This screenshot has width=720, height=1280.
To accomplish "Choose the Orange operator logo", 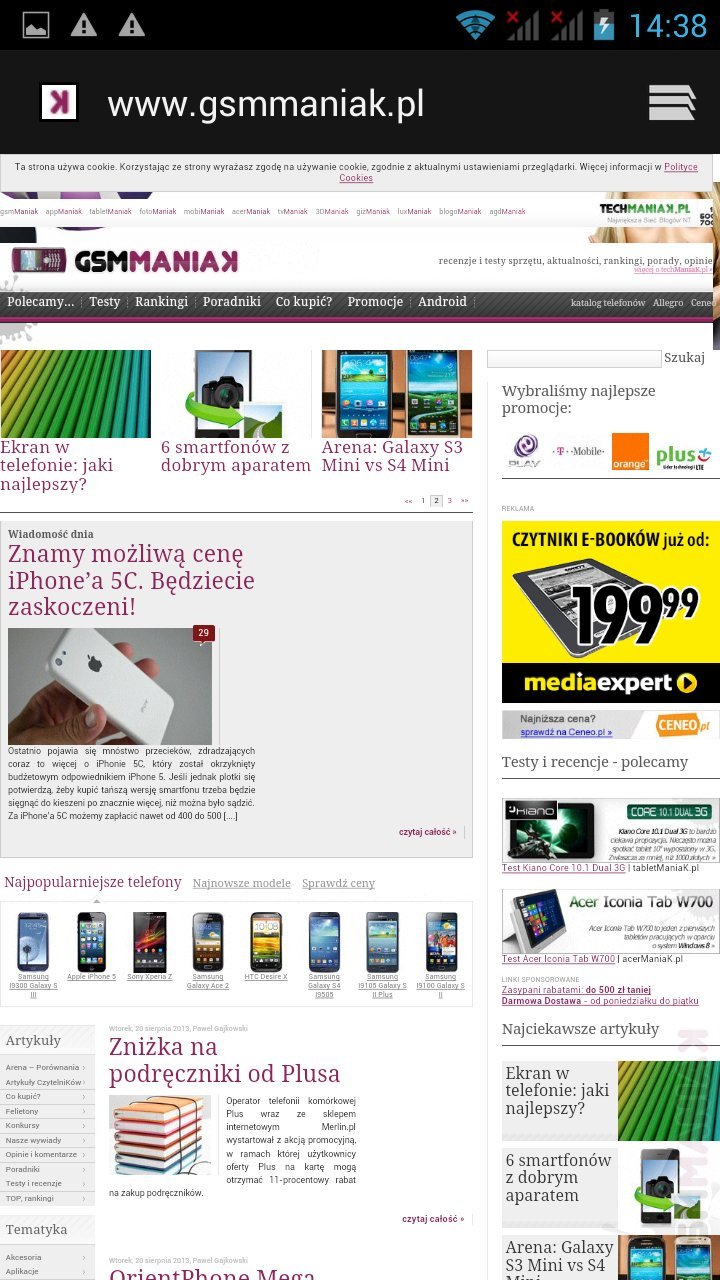I will (x=630, y=451).
